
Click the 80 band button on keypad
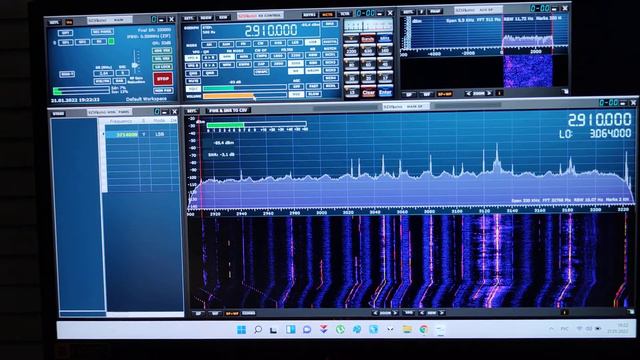click(x=351, y=64)
